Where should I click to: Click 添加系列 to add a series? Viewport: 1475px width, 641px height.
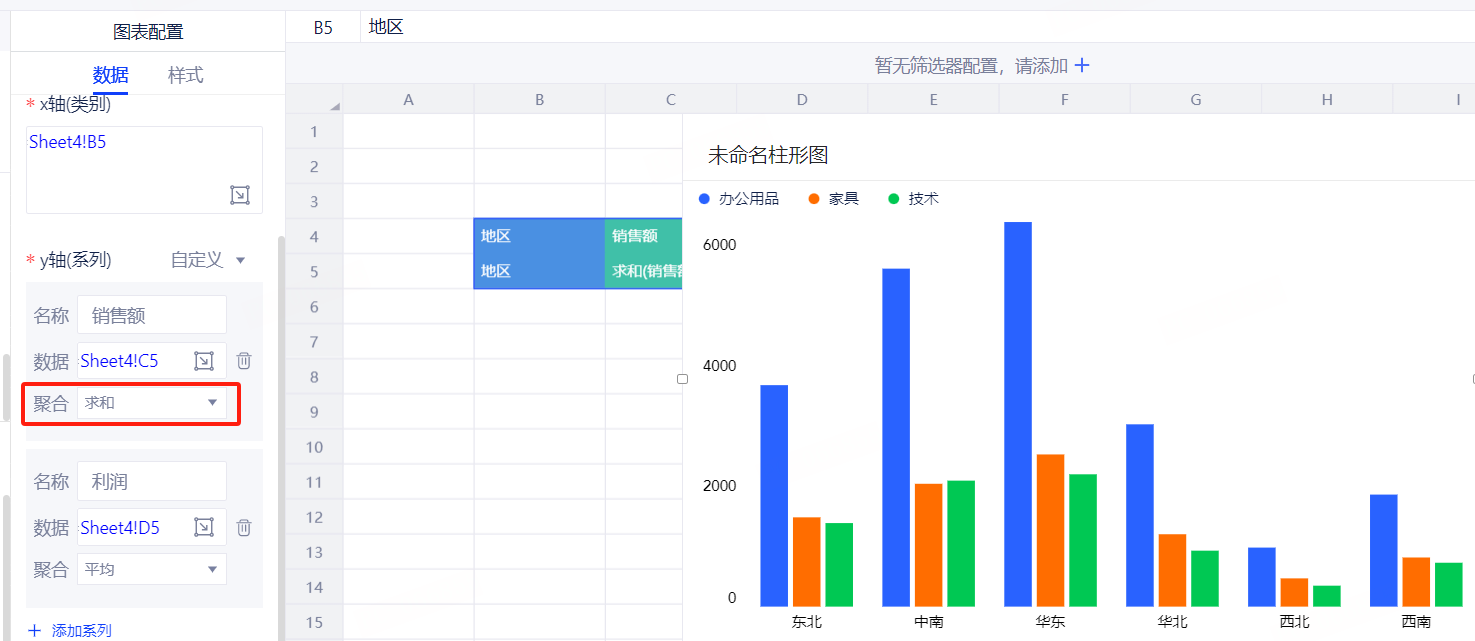pos(70,631)
